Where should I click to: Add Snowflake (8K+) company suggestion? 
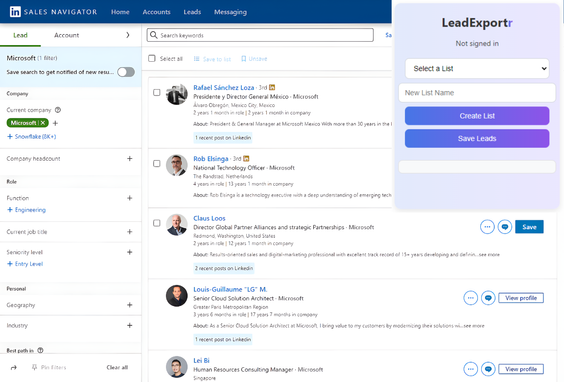point(32,136)
